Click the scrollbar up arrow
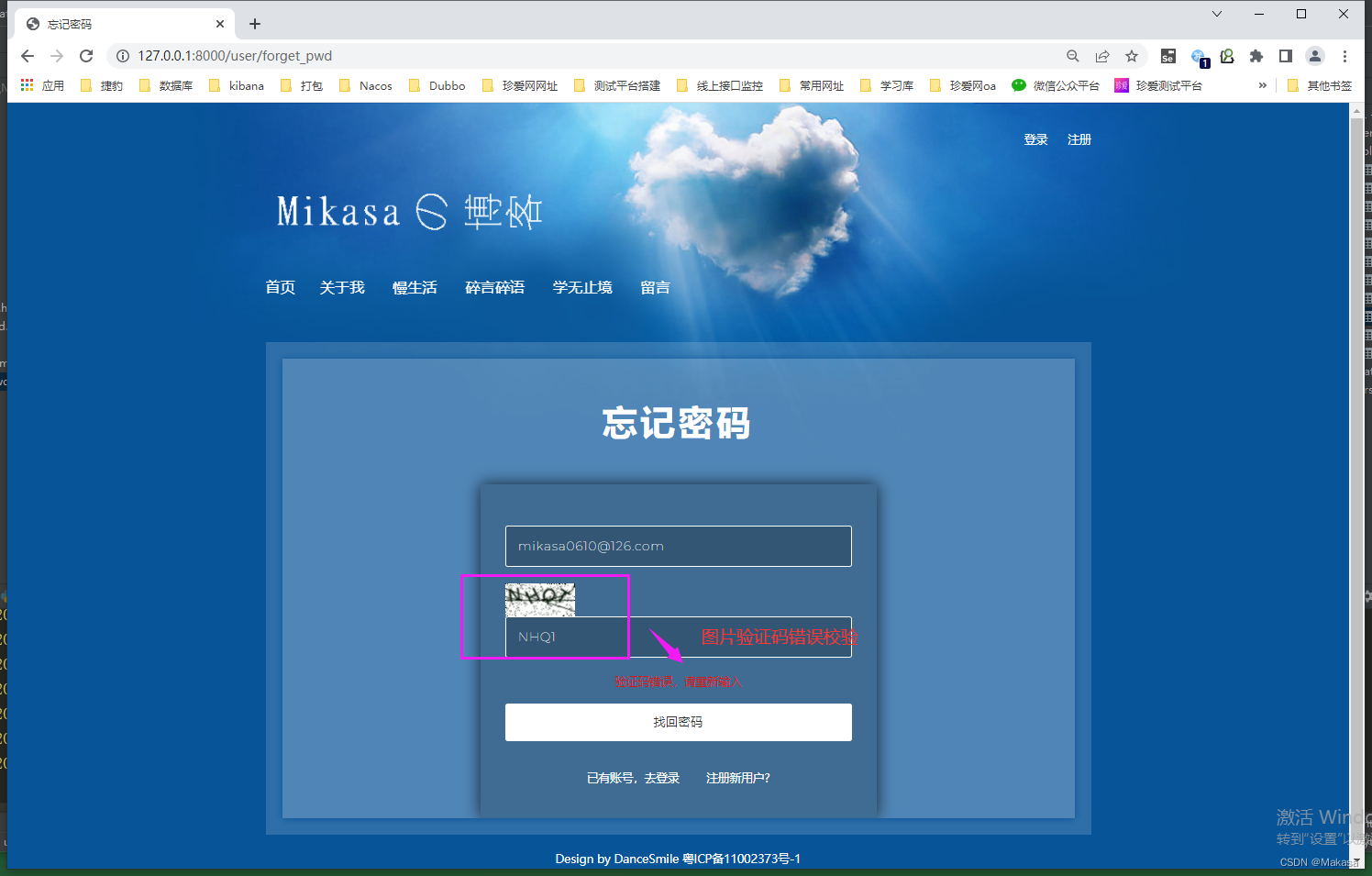Image resolution: width=1372 pixels, height=876 pixels. [x=1357, y=110]
